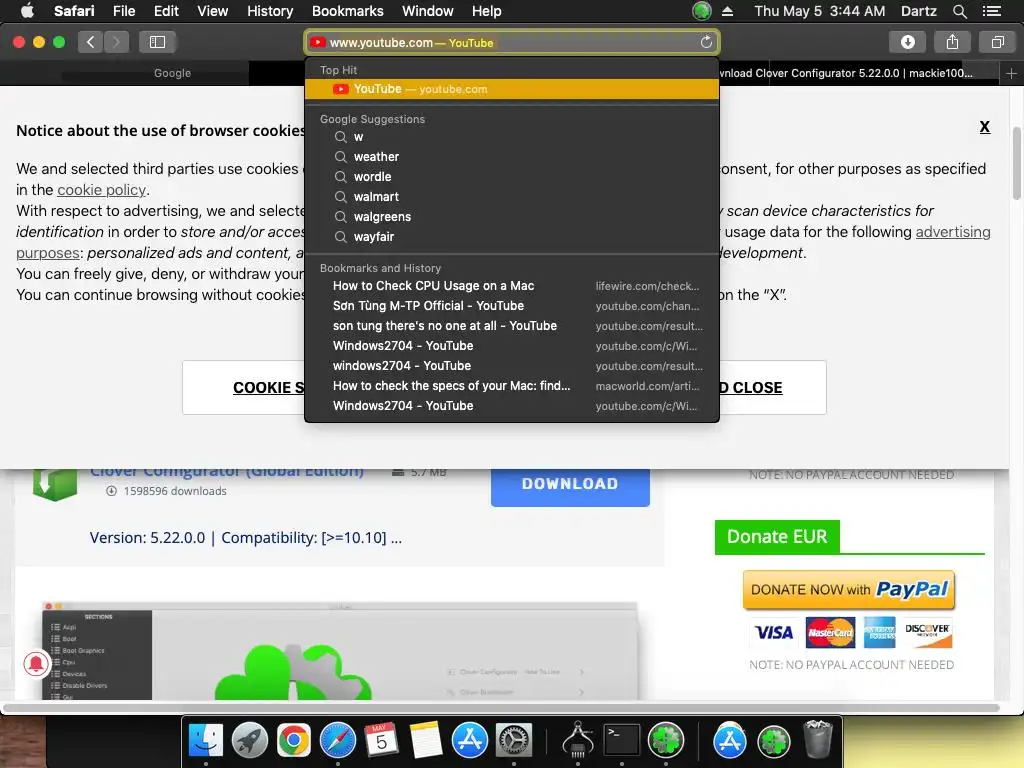Click the Safari back navigation arrow
The width and height of the screenshot is (1024, 768).
91,42
